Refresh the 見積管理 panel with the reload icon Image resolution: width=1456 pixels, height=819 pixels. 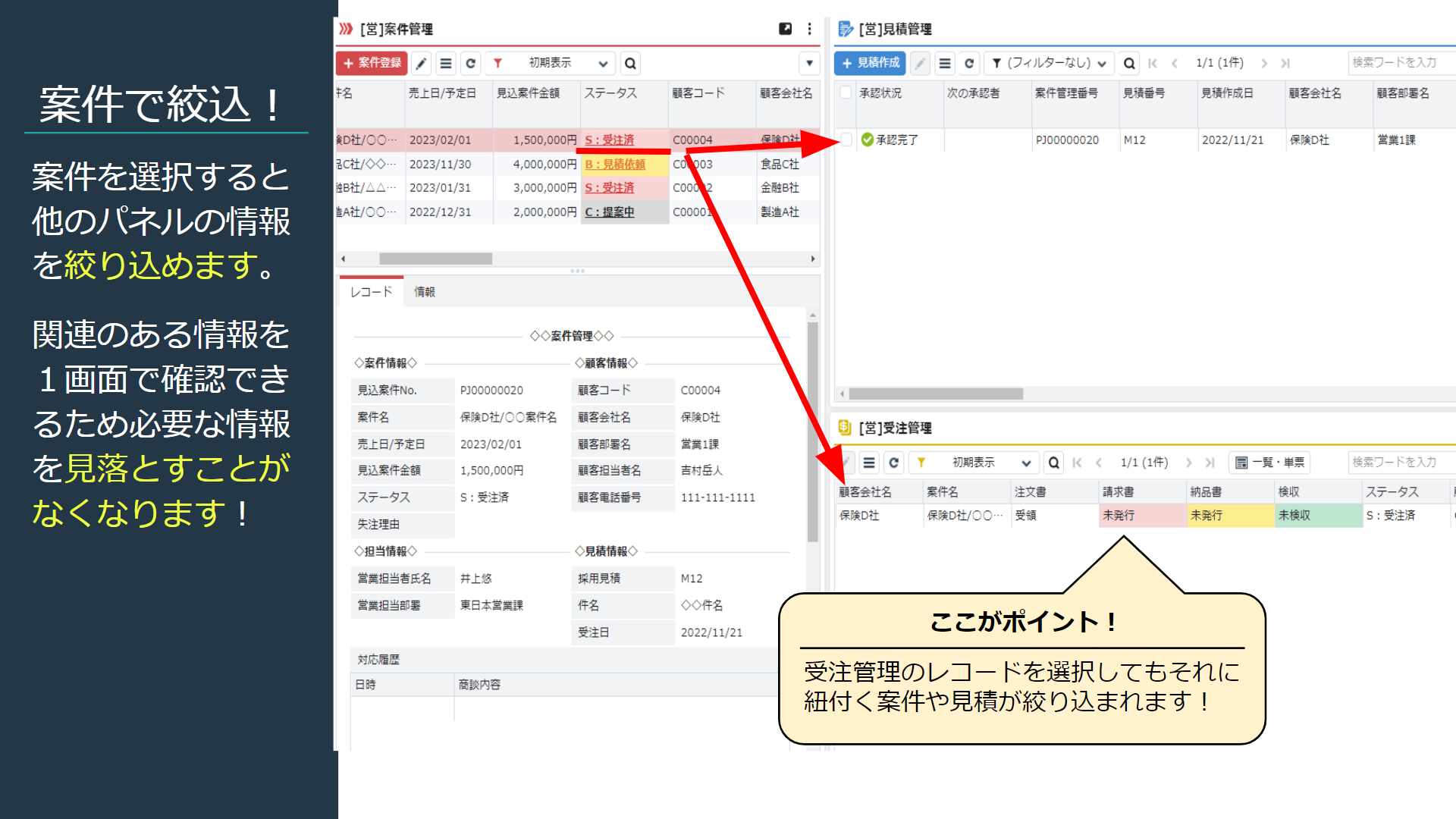click(x=968, y=63)
